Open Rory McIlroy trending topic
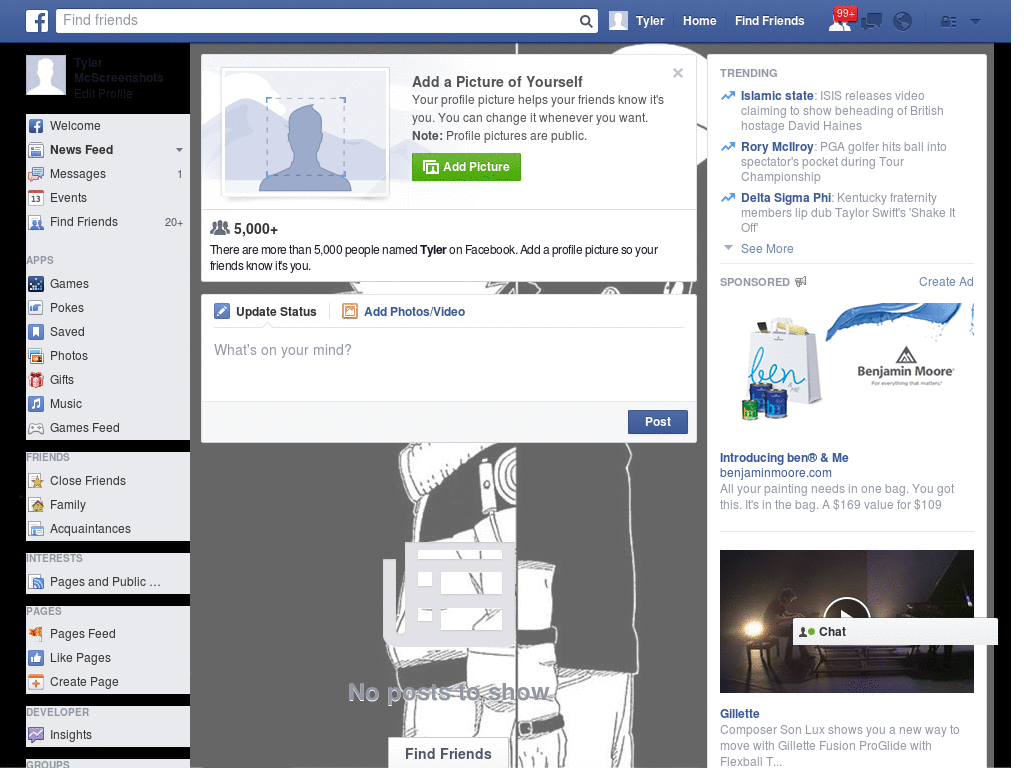 tap(776, 147)
